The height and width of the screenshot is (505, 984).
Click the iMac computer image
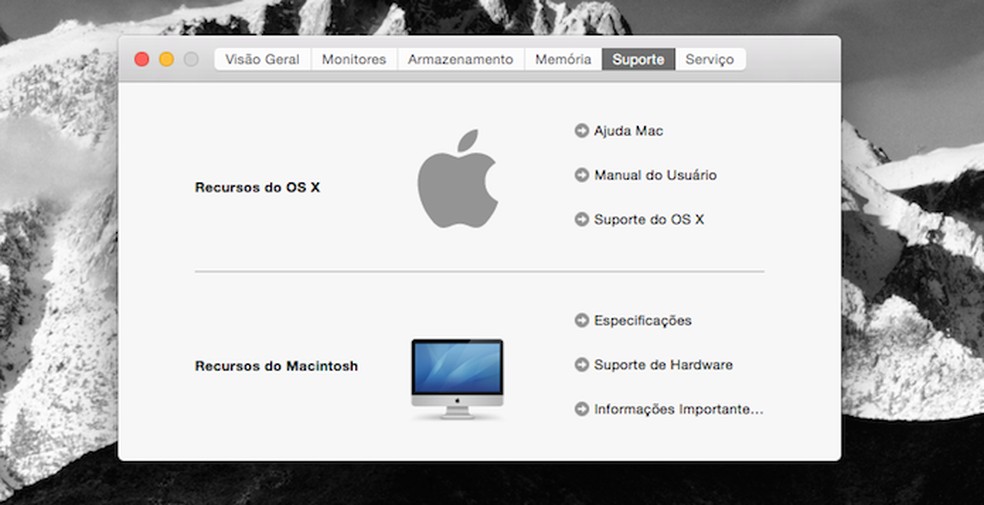point(457,379)
